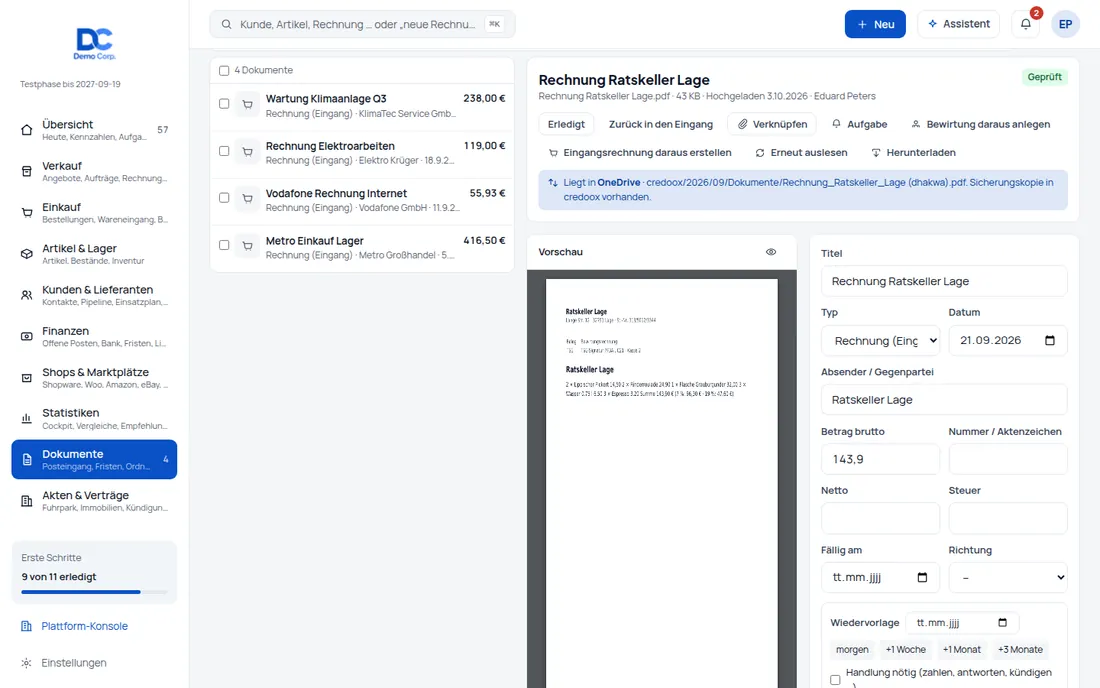Viewport: 1100px width, 688px height.
Task: Click the Titel input field
Action: point(944,281)
